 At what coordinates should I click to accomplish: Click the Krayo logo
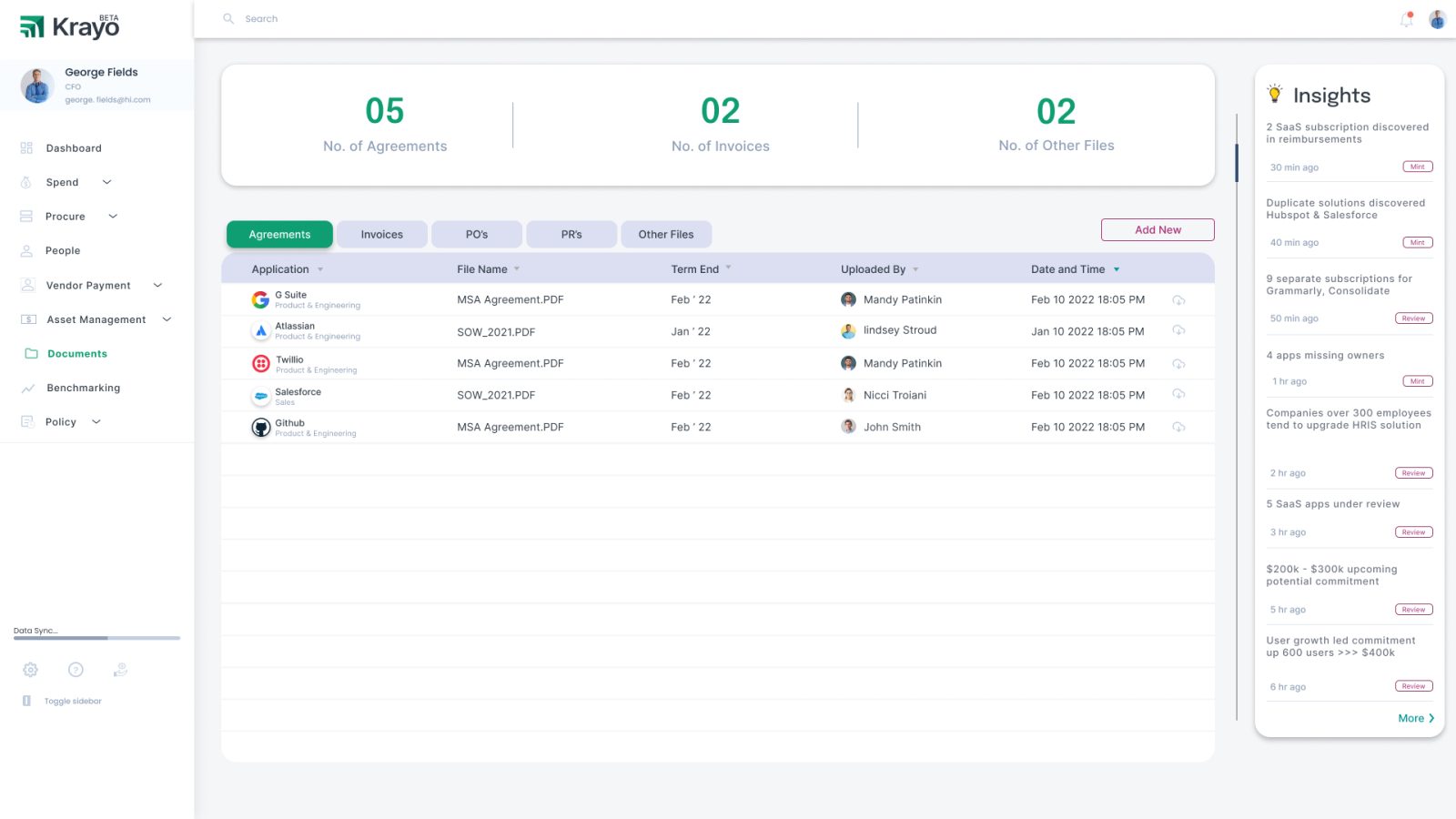[70, 25]
